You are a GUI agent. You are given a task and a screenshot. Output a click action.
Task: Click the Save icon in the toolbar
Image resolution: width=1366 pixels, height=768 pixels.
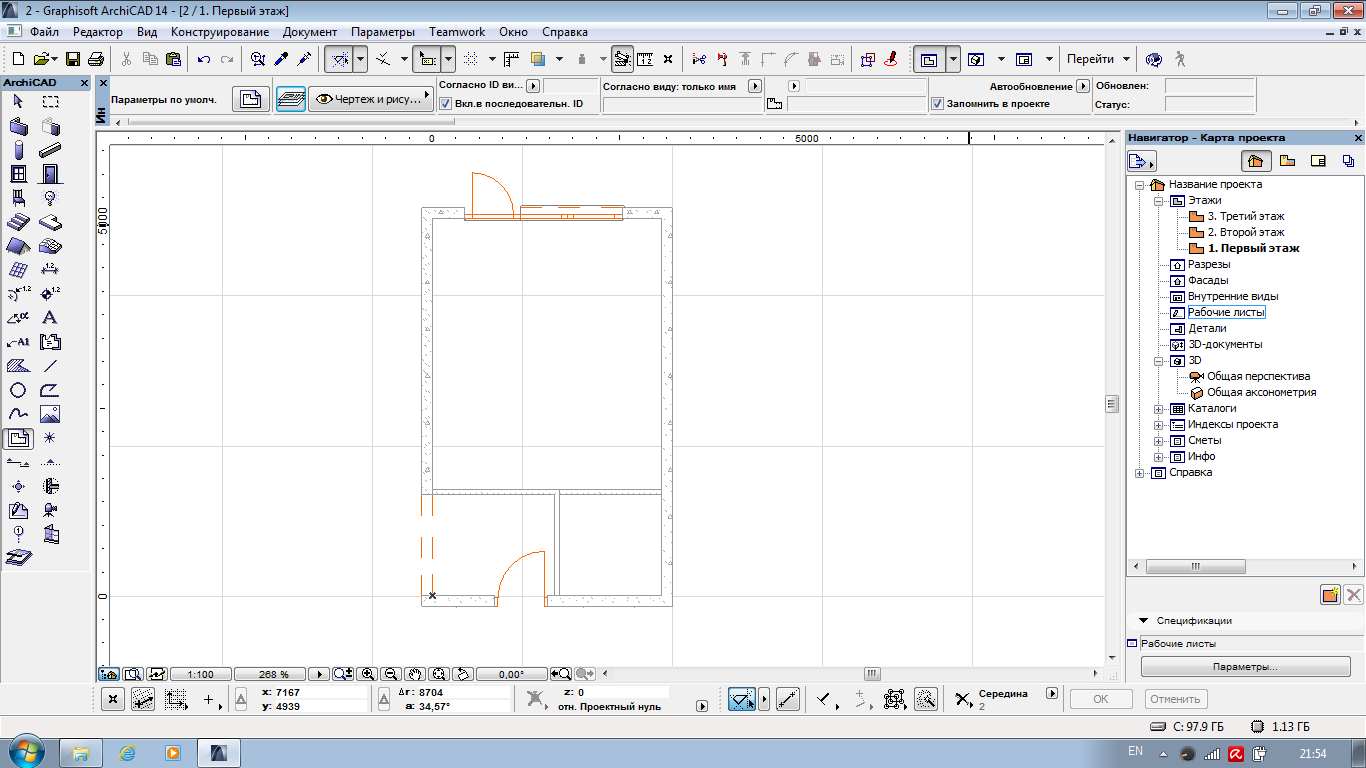[x=74, y=59]
